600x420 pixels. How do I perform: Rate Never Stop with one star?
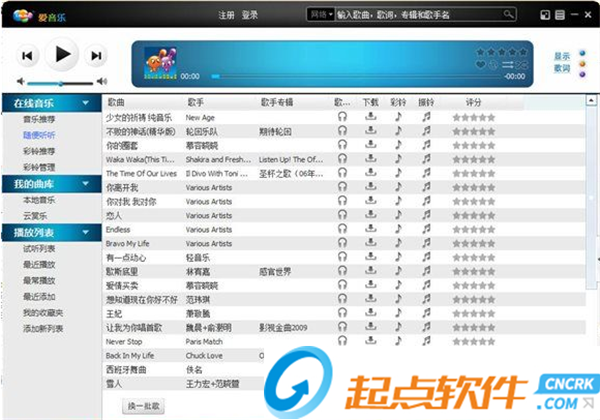[457, 342]
